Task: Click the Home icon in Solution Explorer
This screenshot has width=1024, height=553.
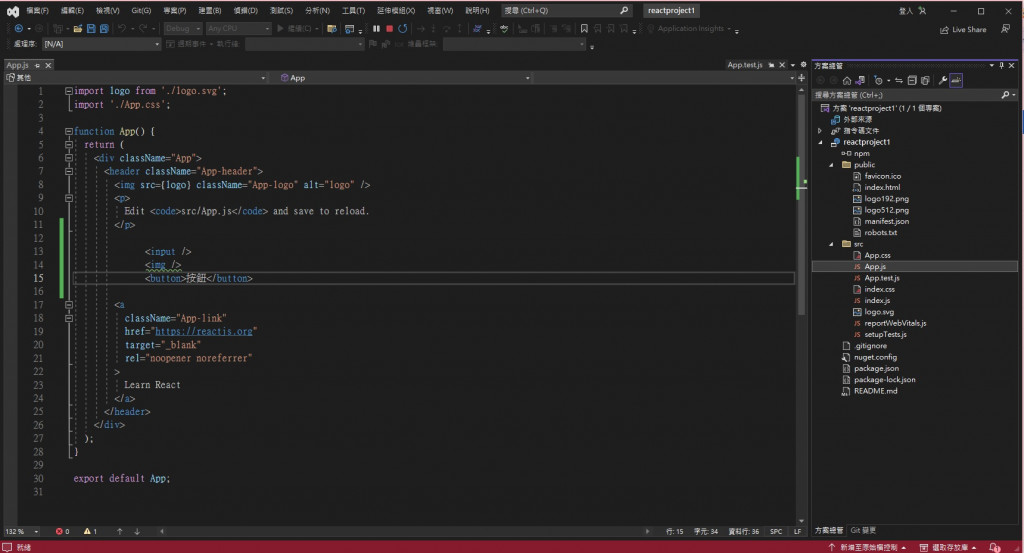Action: click(x=847, y=80)
